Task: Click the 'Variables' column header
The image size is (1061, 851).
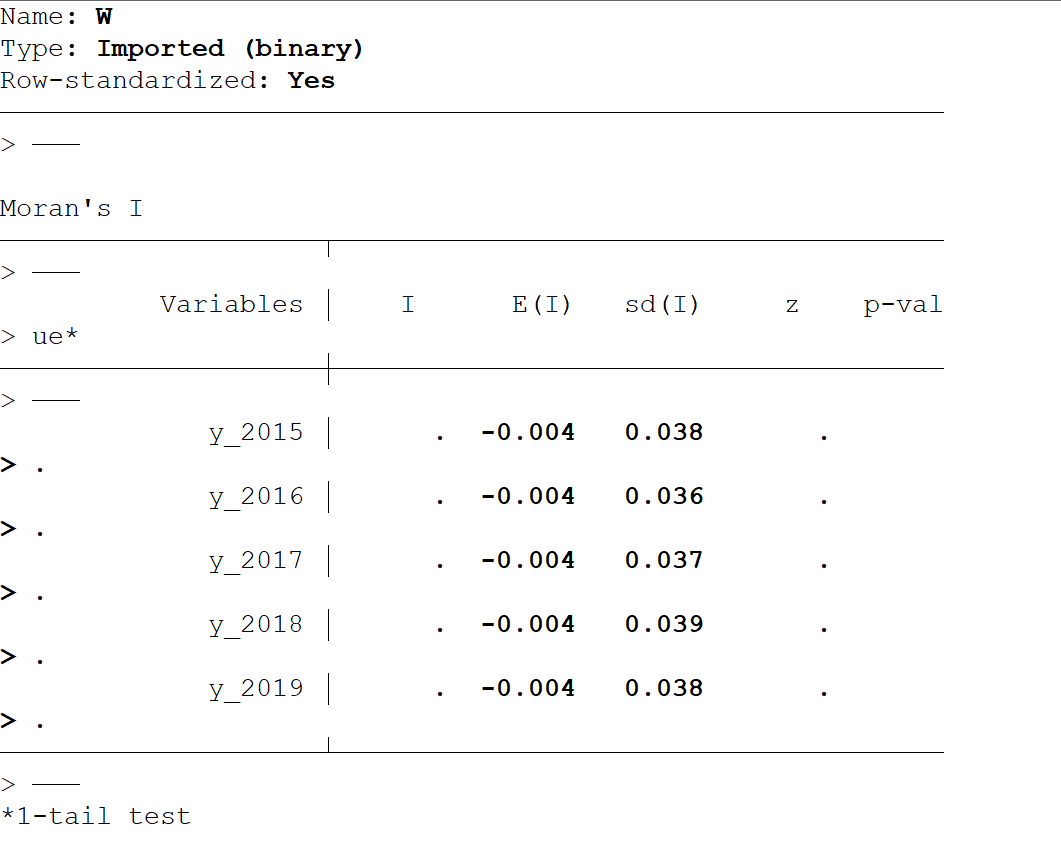Action: click(231, 305)
